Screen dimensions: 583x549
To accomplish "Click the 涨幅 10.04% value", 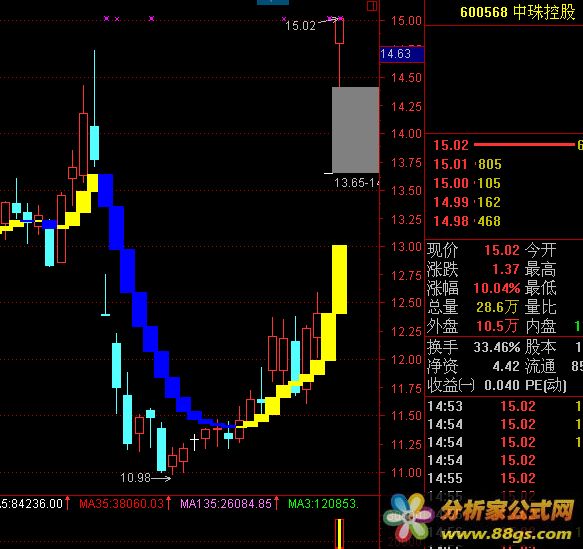I will [497, 288].
